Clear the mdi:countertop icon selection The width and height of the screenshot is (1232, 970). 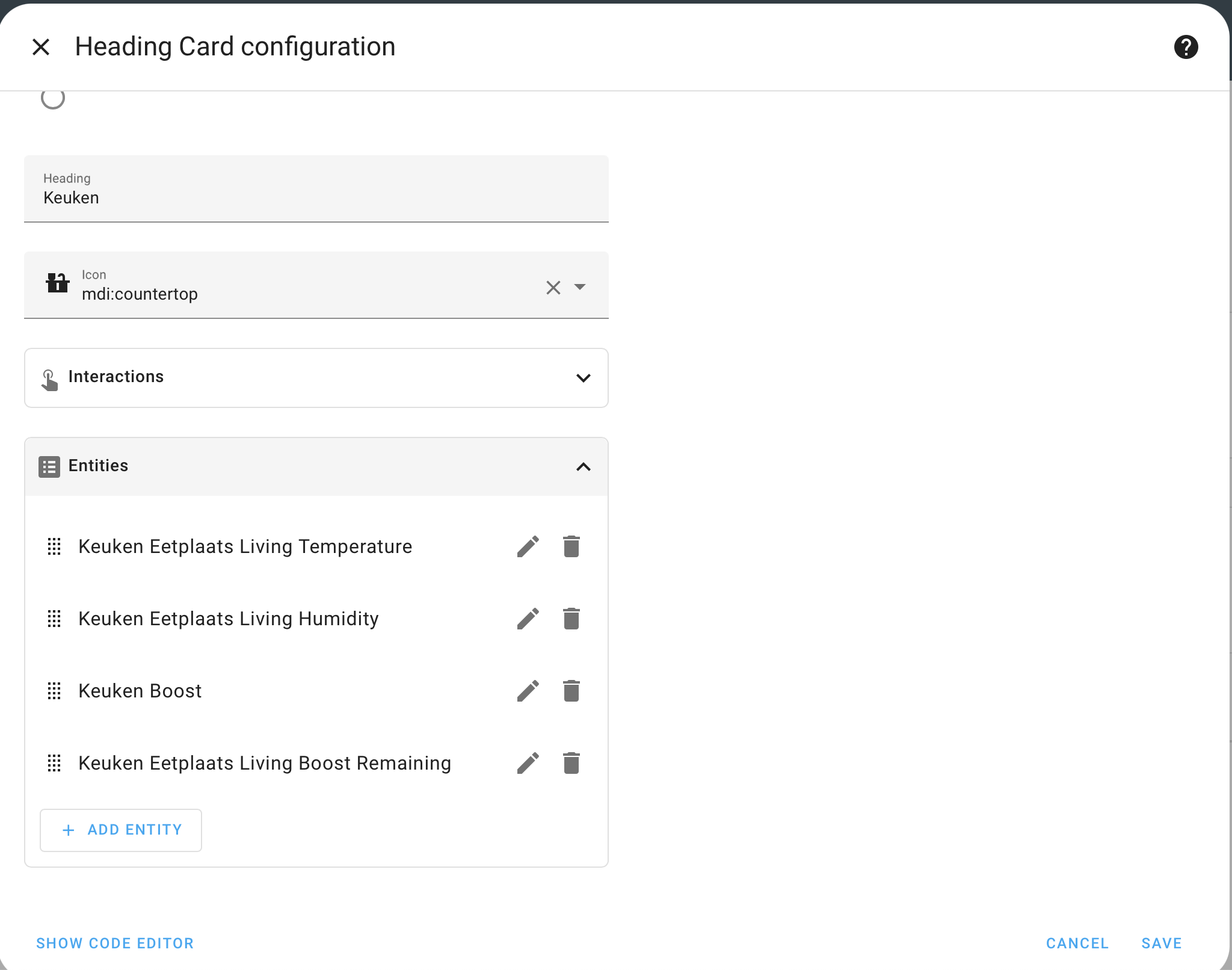553,288
